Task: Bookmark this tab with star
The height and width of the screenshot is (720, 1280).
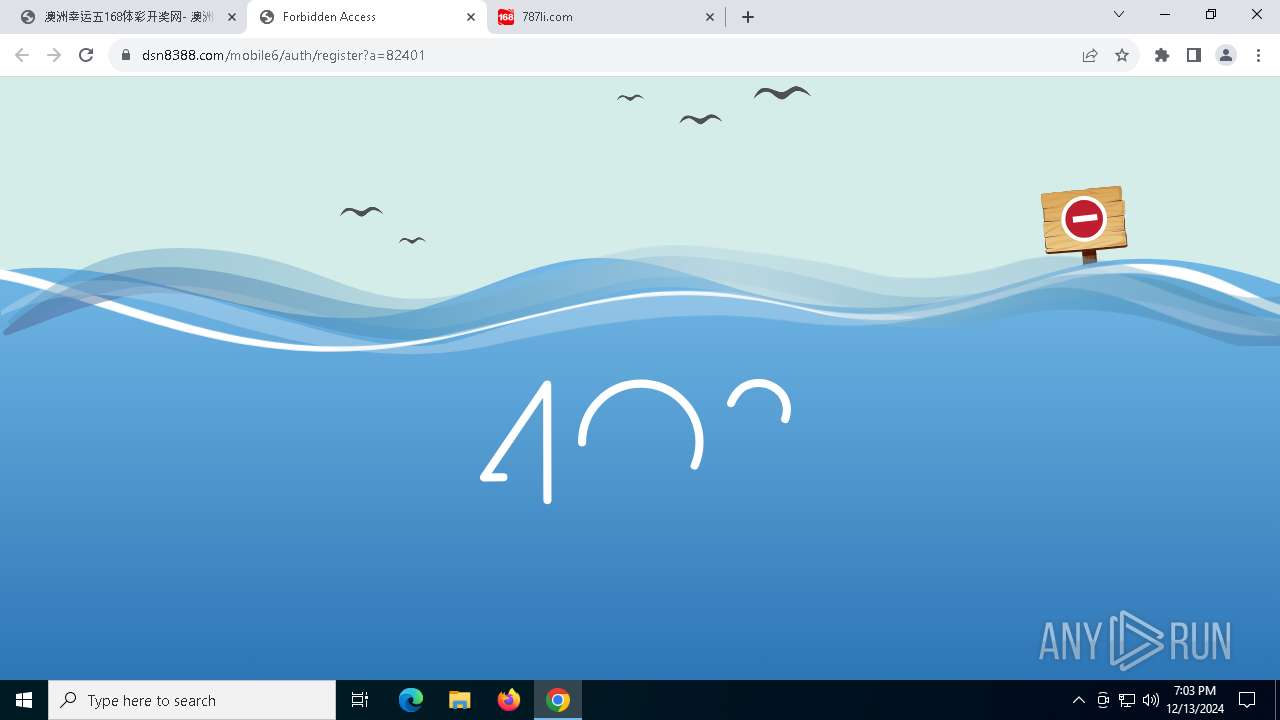Action: pyautogui.click(x=1122, y=55)
